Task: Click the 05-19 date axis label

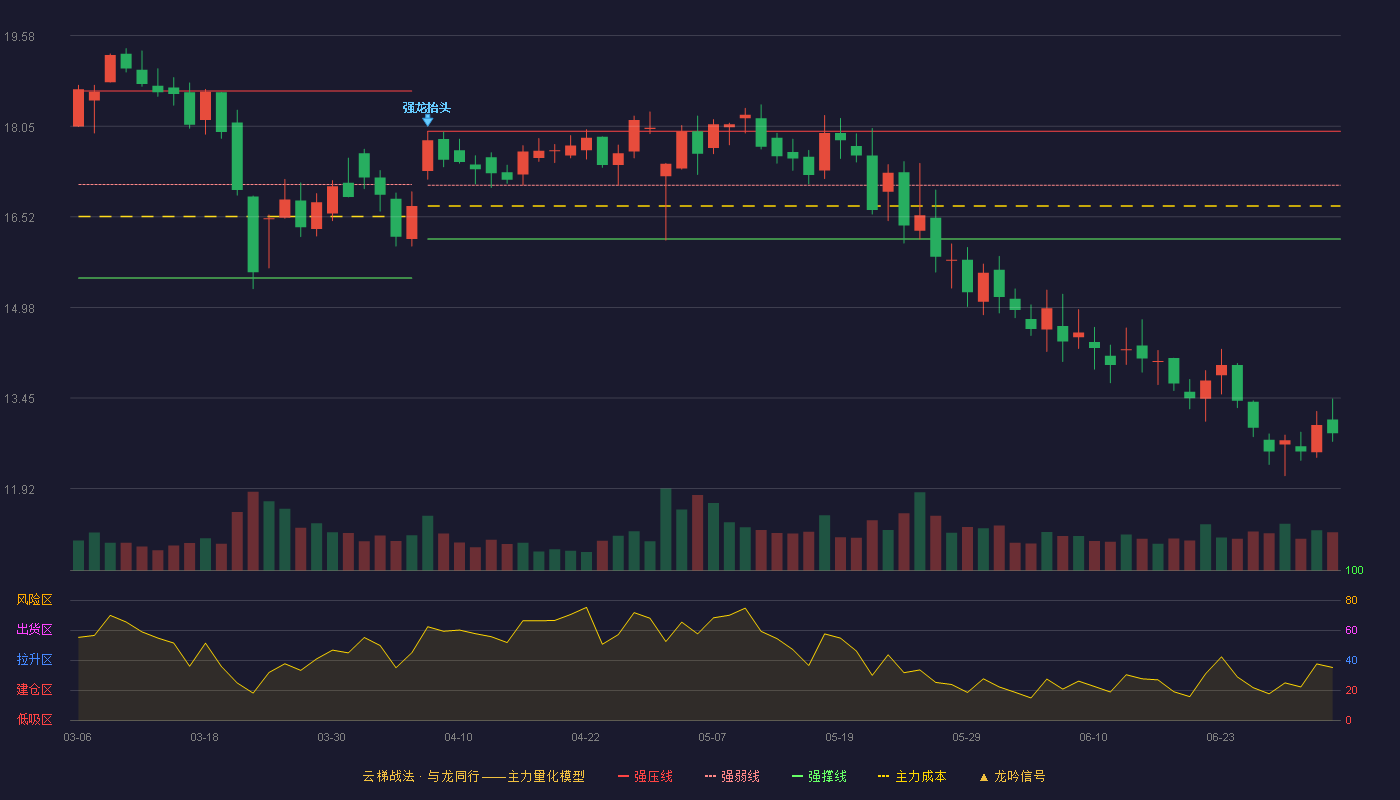Action: 839,737
